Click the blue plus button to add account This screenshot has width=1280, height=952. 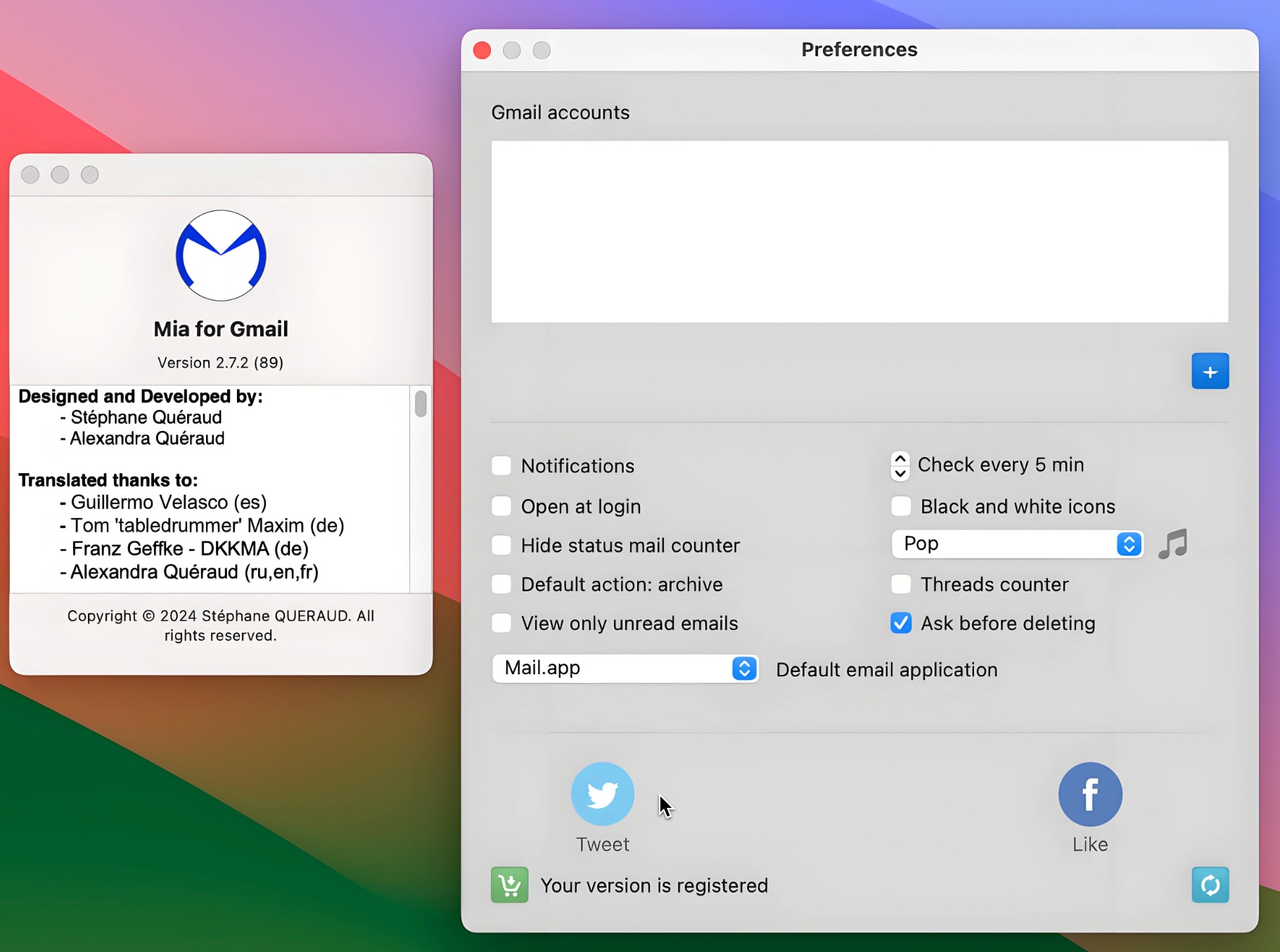(1210, 371)
